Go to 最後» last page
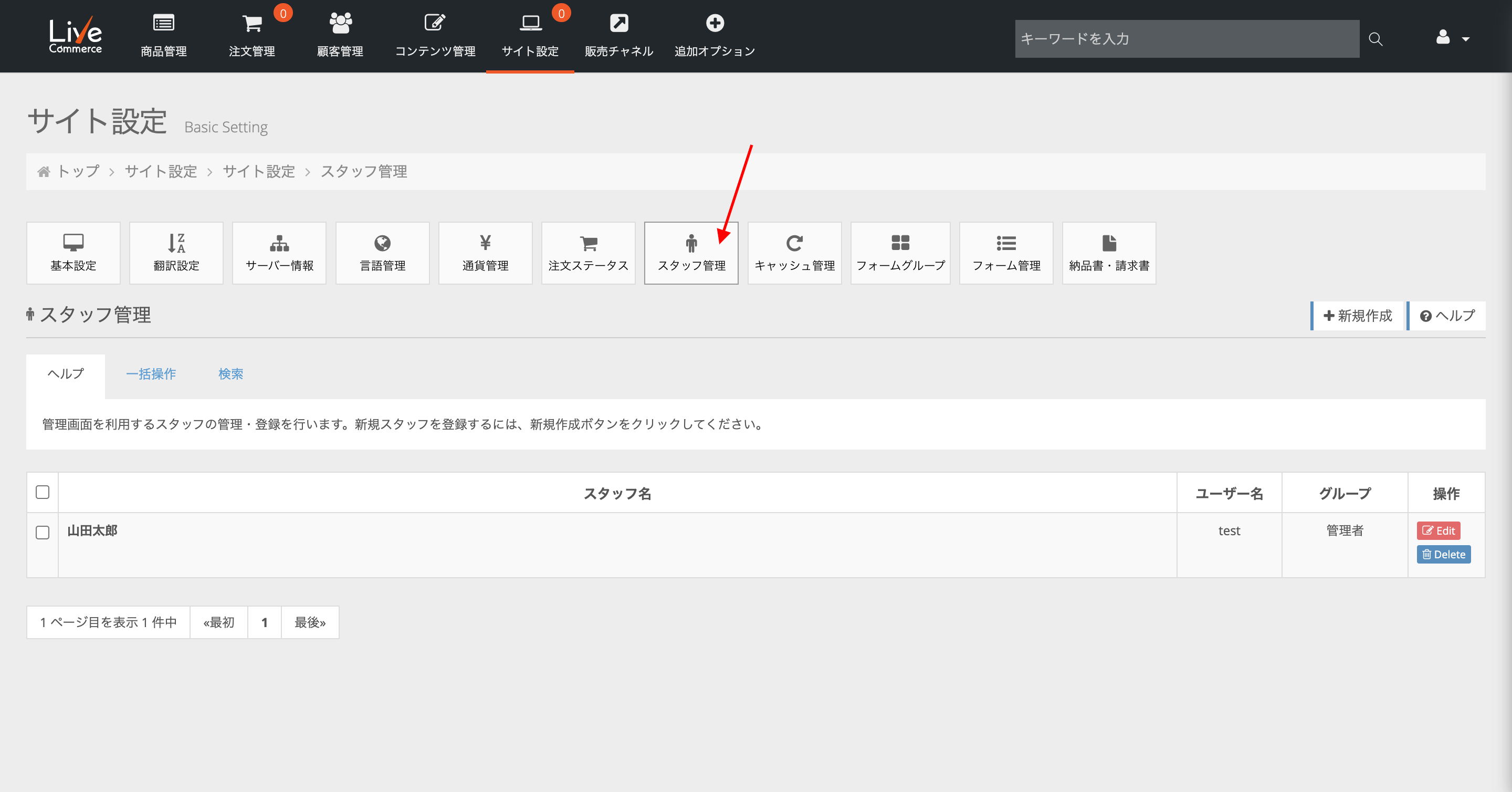 (x=310, y=622)
